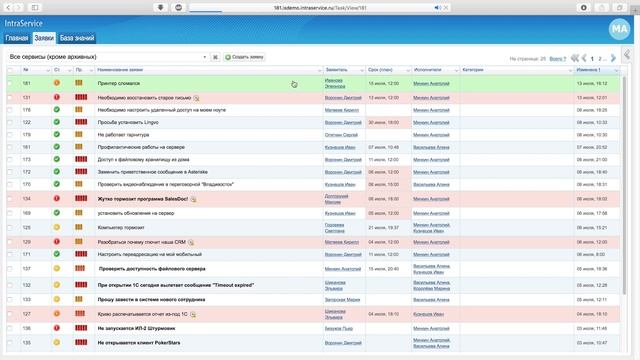Check the box for 'Не запускается ИЛ-2 Штурмовик'
Viewport: 640px width, 360px height.
click(x=10, y=329)
